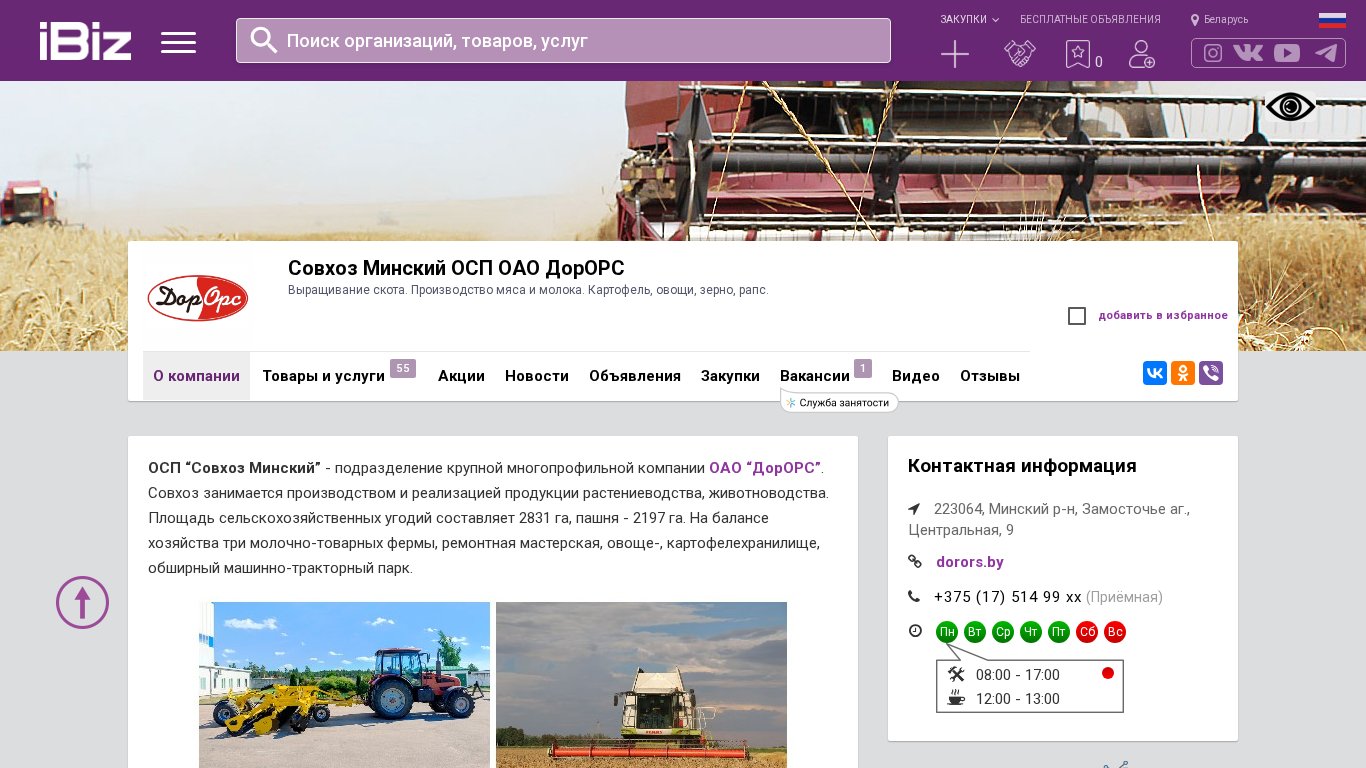1366x768 pixels.
Task: Switch to the Акции tab
Action: pyautogui.click(x=461, y=376)
